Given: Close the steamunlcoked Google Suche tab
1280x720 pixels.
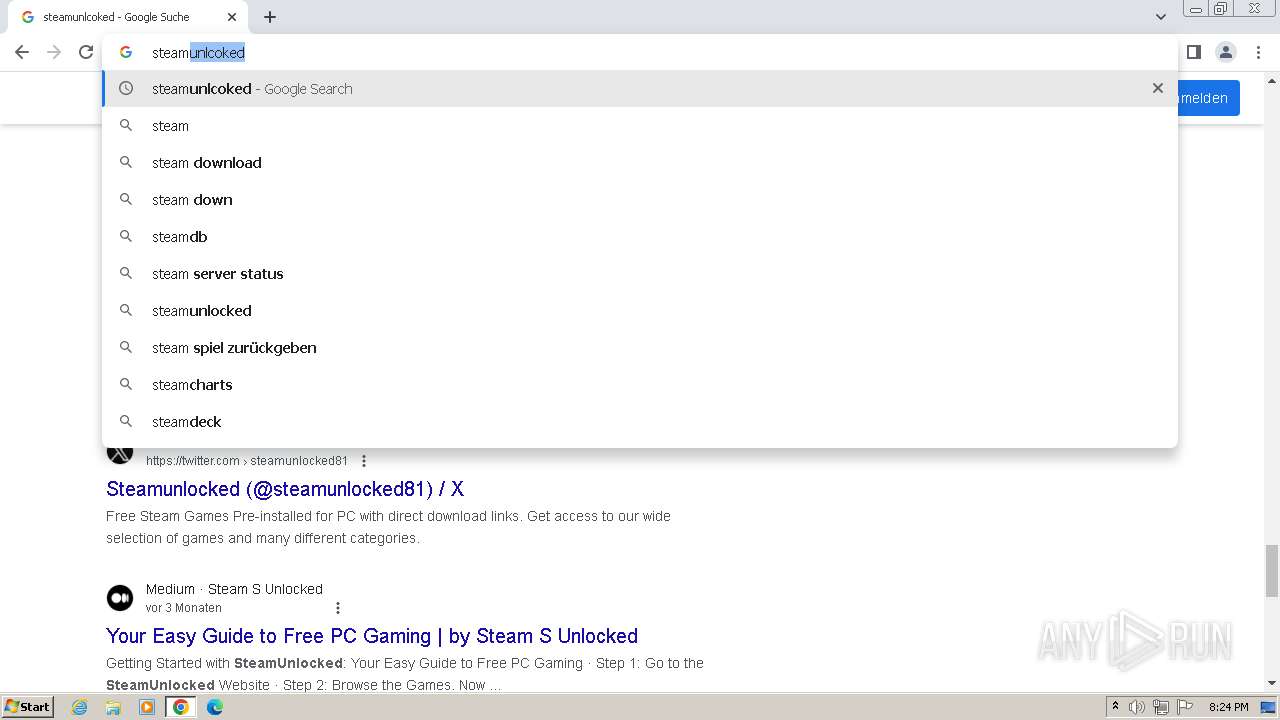Looking at the screenshot, I should click(232, 17).
